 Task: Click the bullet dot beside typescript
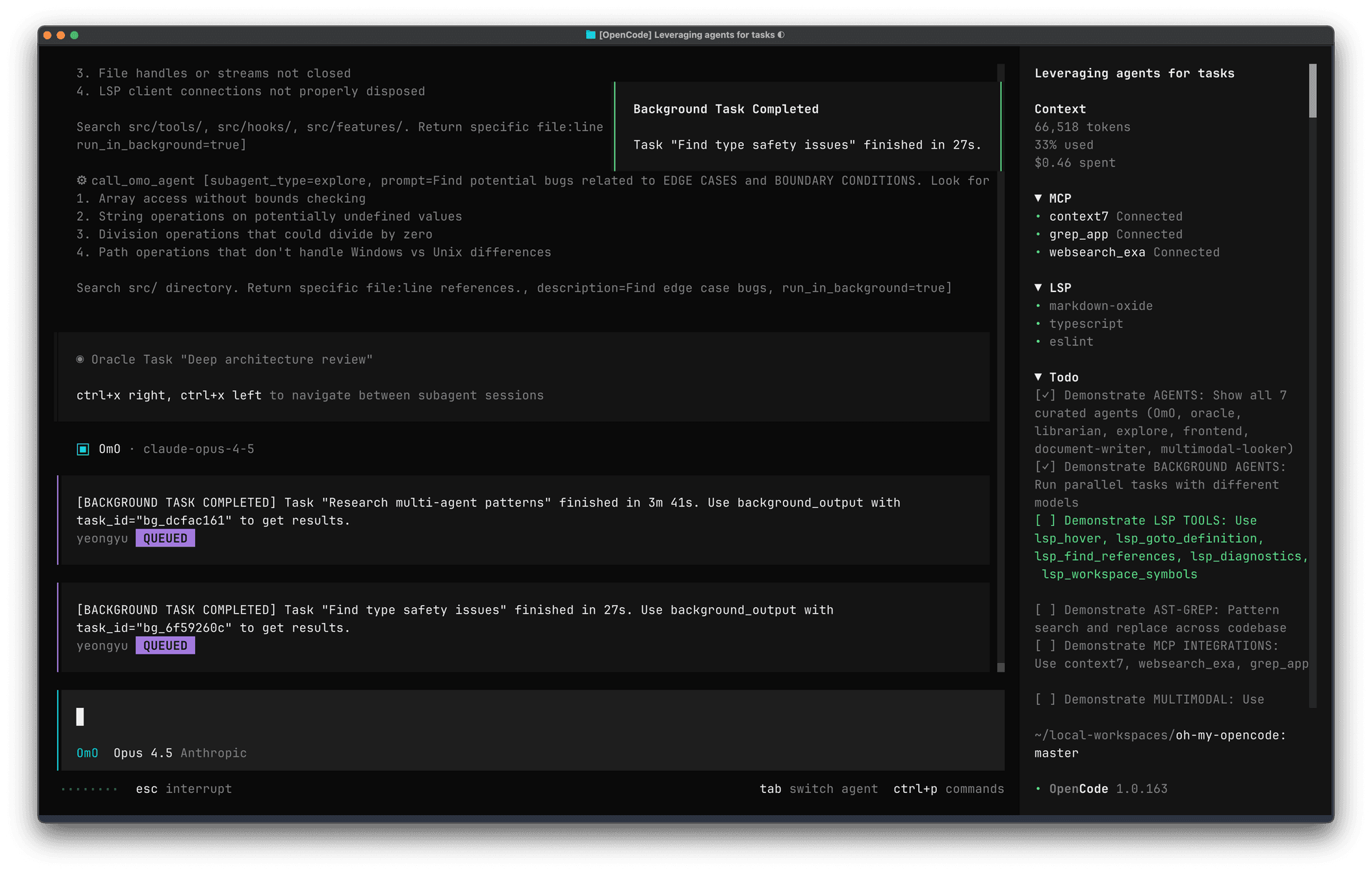[1038, 324]
